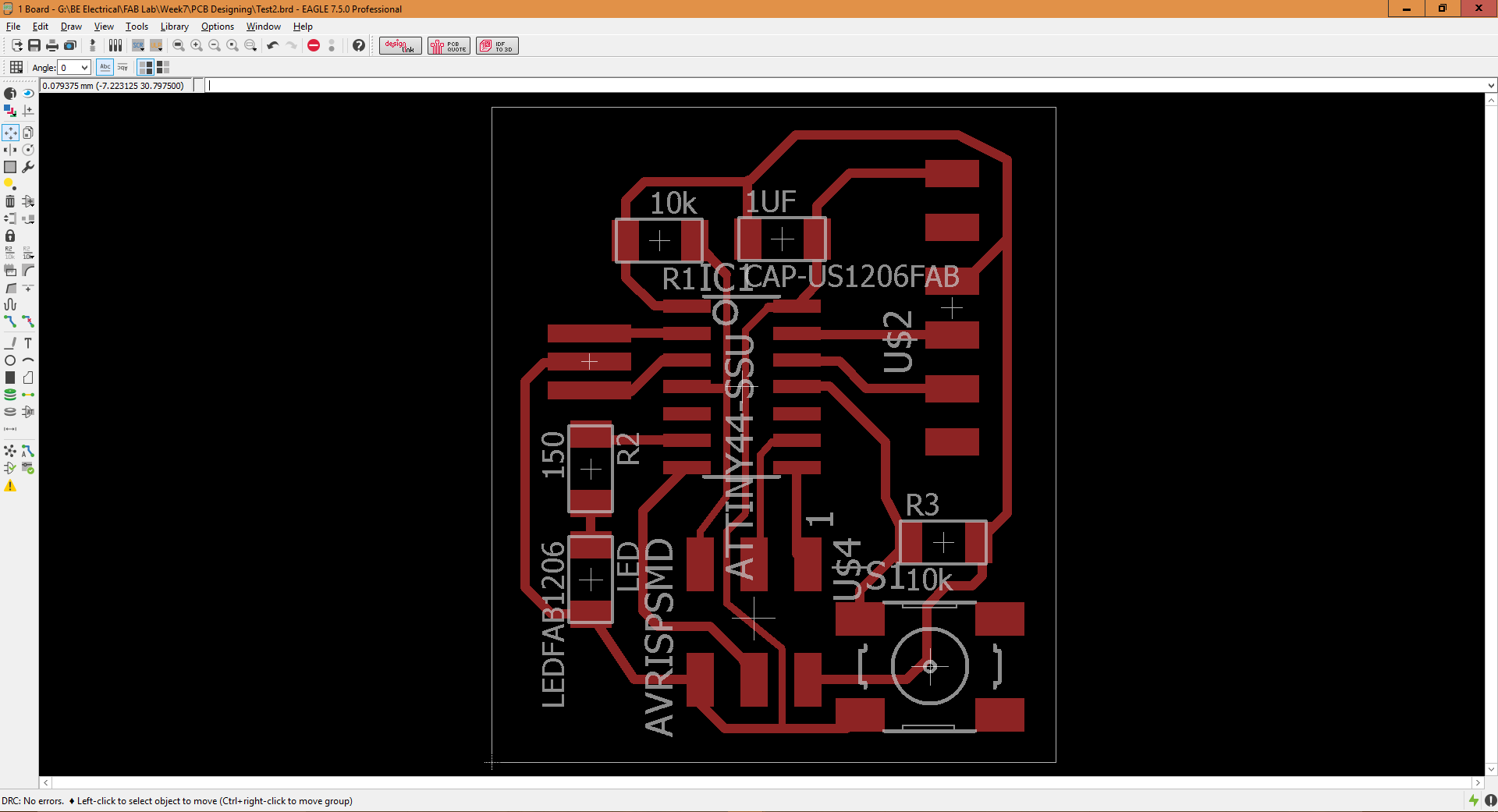
Task: Zoom to fit the board
Action: coord(179,46)
